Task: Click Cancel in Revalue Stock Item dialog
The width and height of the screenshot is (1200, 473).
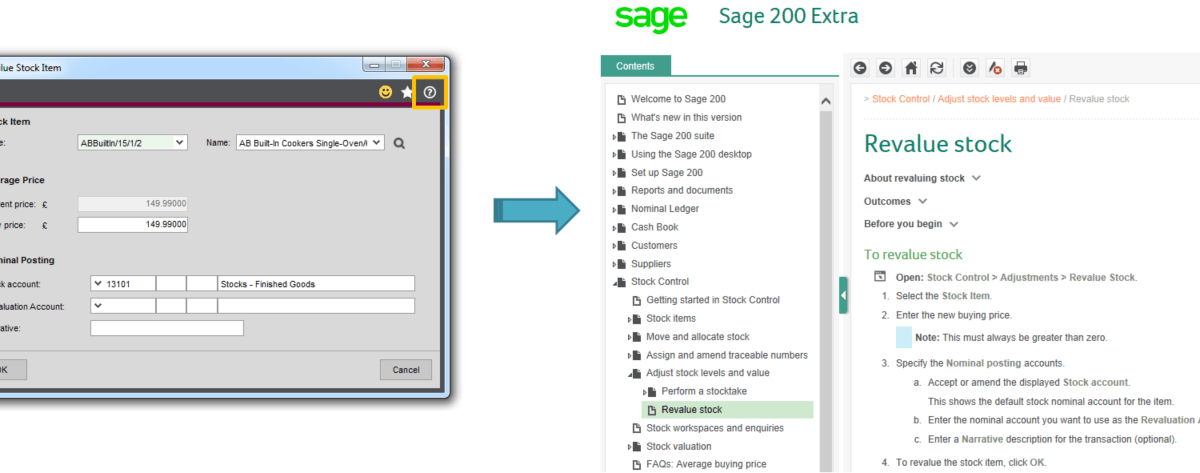Action: [x=406, y=370]
